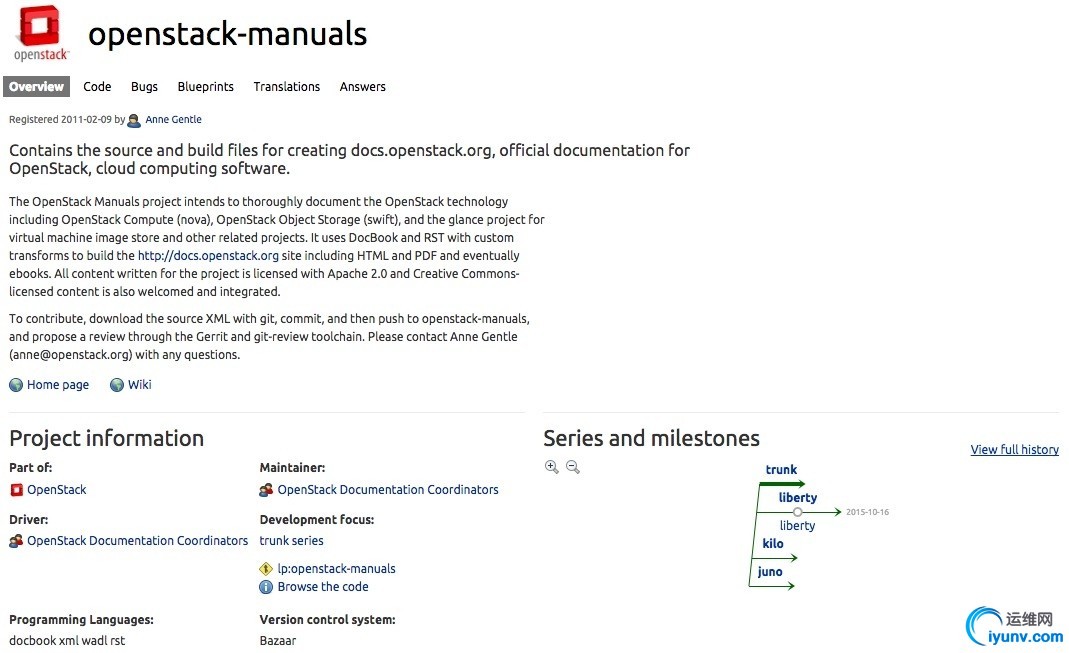Select the liberty milestone circle on timeline
Viewport: 1069px width, 653px height.
point(797,512)
